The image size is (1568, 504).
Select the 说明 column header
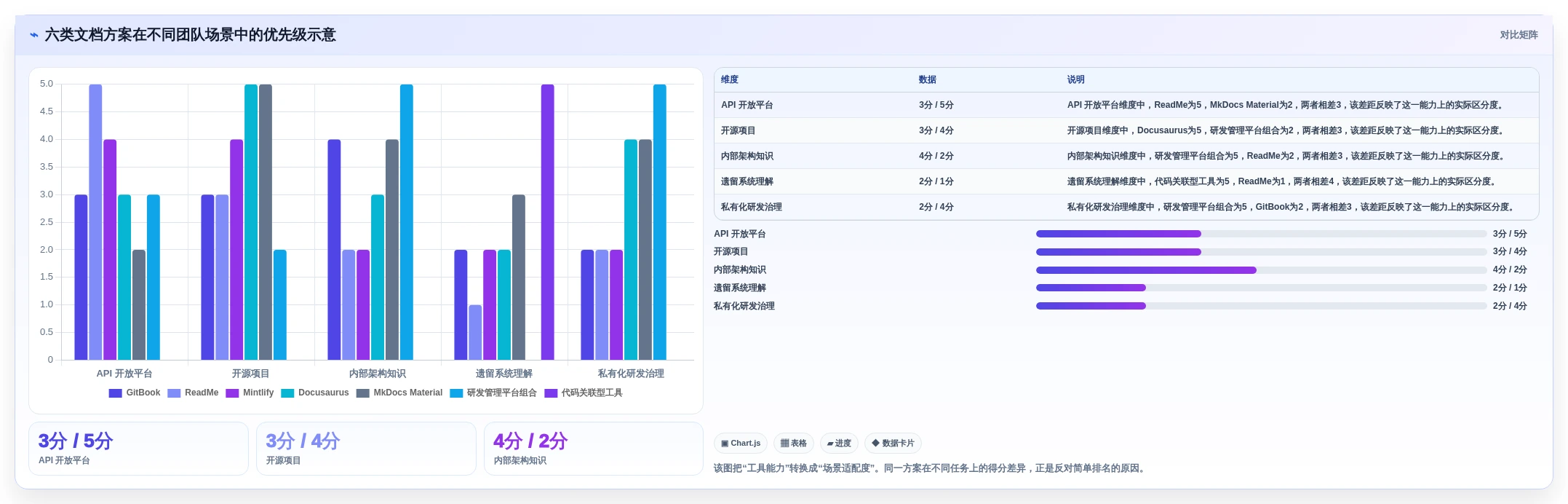pos(1076,80)
